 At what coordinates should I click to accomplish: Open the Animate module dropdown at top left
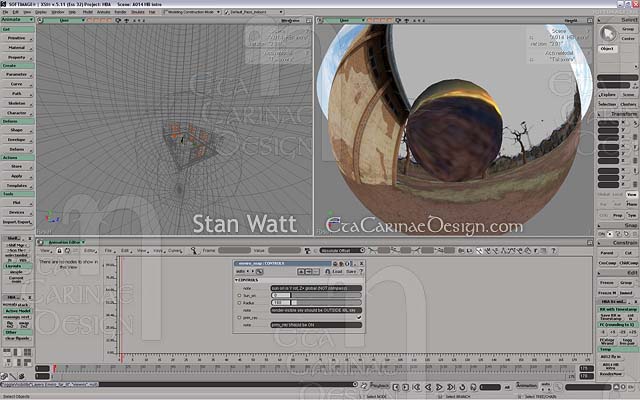[x=17, y=21]
